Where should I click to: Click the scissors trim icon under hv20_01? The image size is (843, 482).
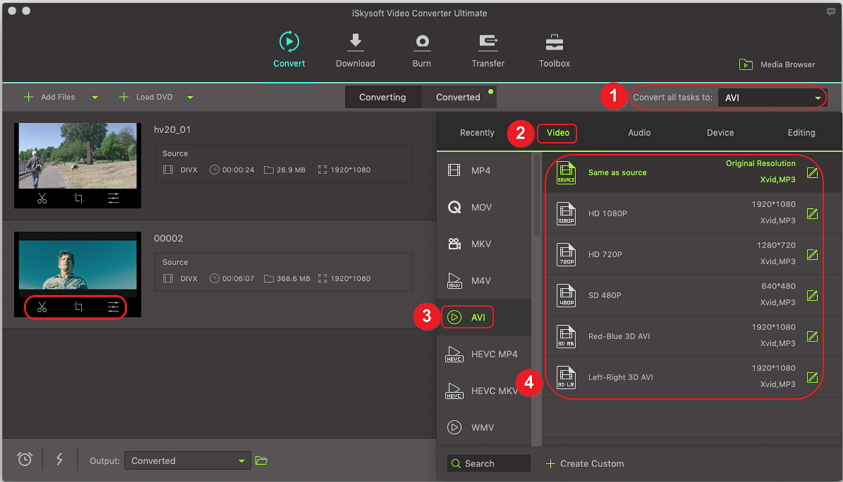[42, 199]
